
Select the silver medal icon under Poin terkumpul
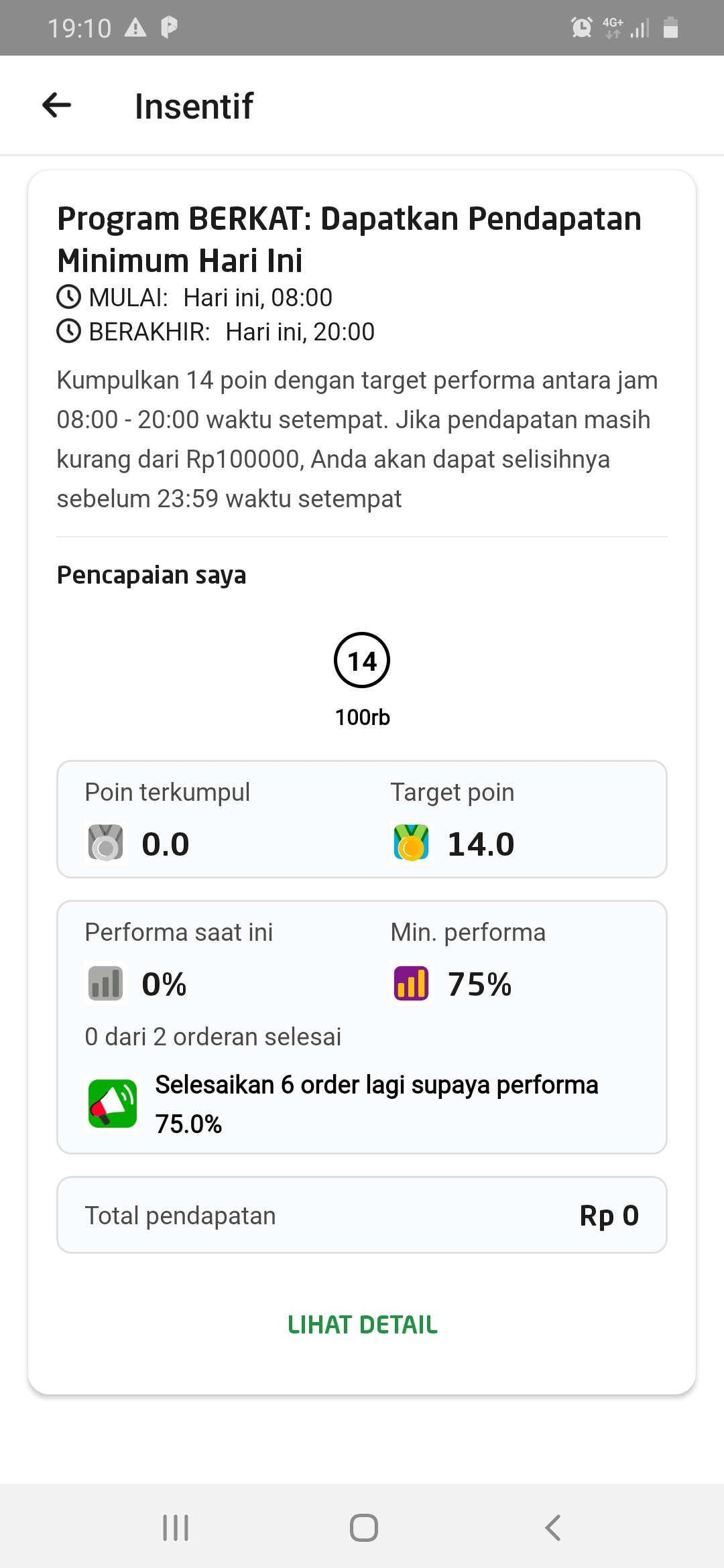pyautogui.click(x=104, y=843)
